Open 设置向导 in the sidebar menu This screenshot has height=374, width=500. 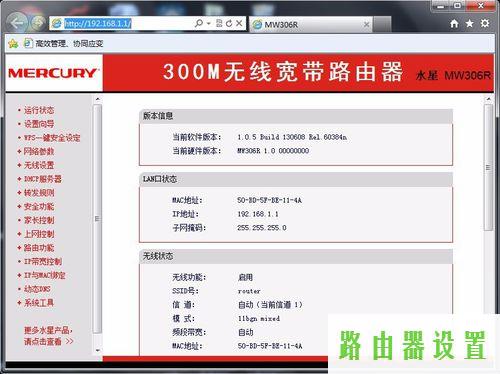coord(39,124)
